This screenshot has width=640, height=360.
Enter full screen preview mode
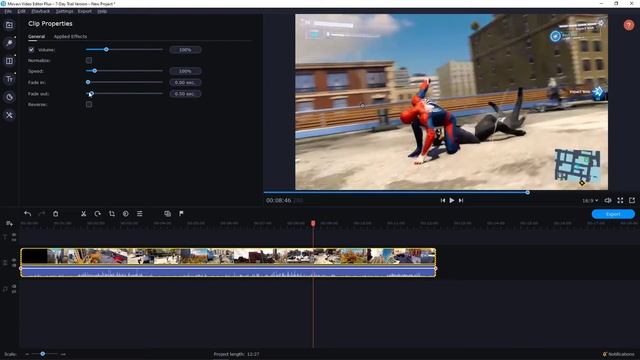coord(620,200)
